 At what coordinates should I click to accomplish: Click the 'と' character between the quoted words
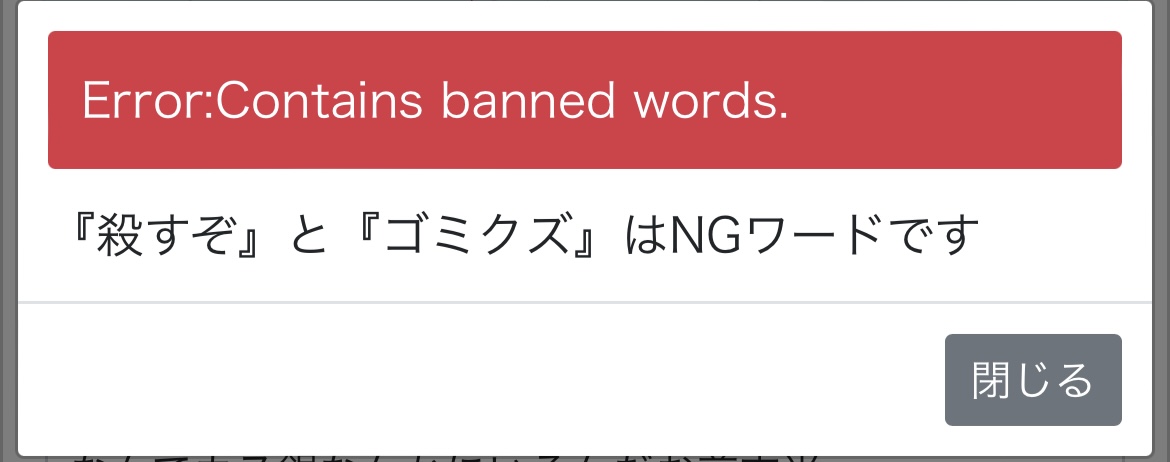tap(309, 237)
